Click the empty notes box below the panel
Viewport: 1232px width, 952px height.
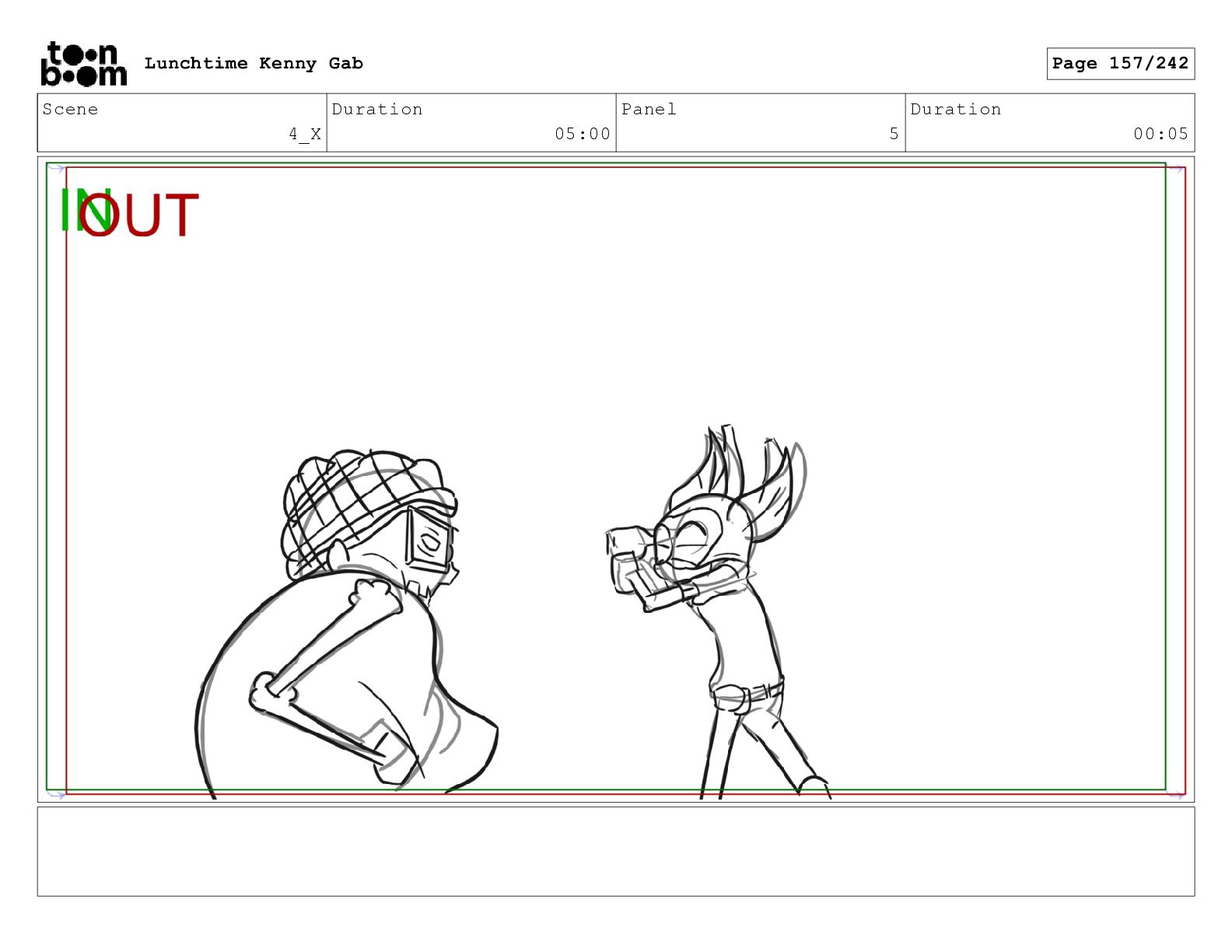pyautogui.click(x=616, y=852)
